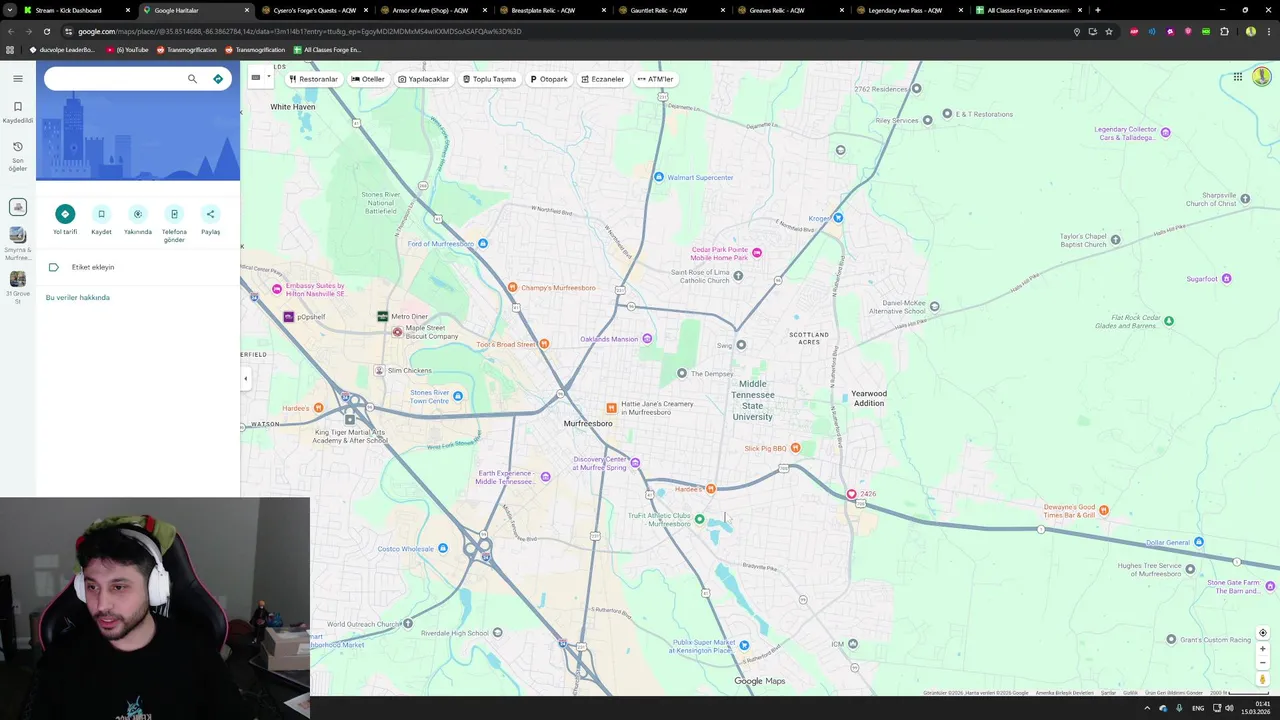
Task: Open the tab search dropdown arrow
Action: pyautogui.click(x=10, y=10)
